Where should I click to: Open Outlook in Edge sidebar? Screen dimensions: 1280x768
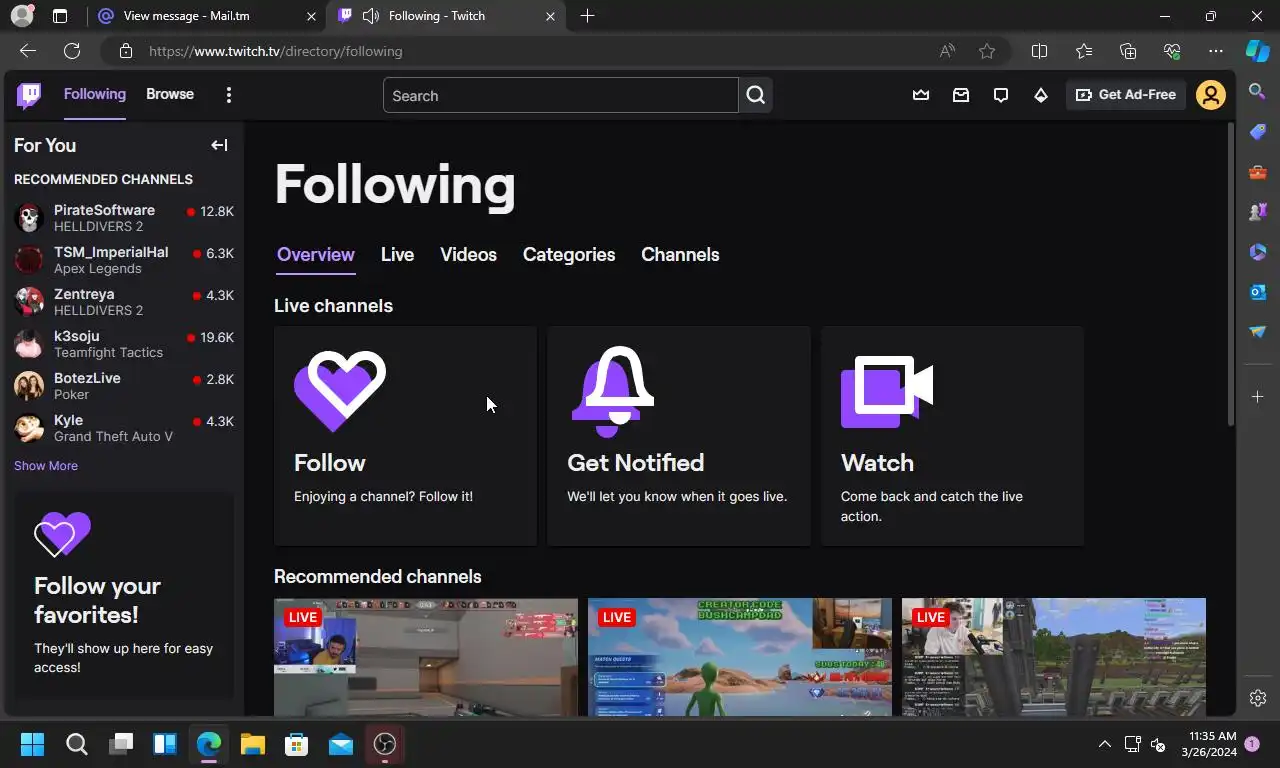[1258, 292]
